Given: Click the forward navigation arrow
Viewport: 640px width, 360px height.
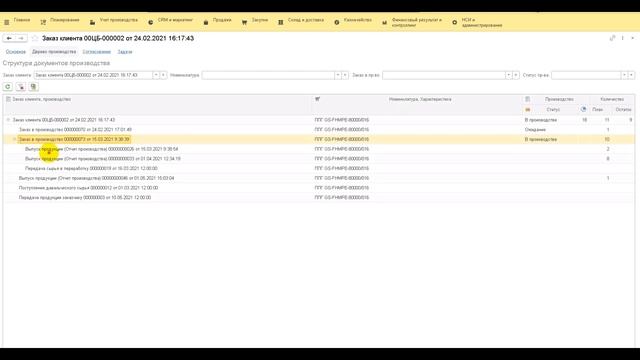Looking at the screenshot, I should pyautogui.click(x=21, y=38).
